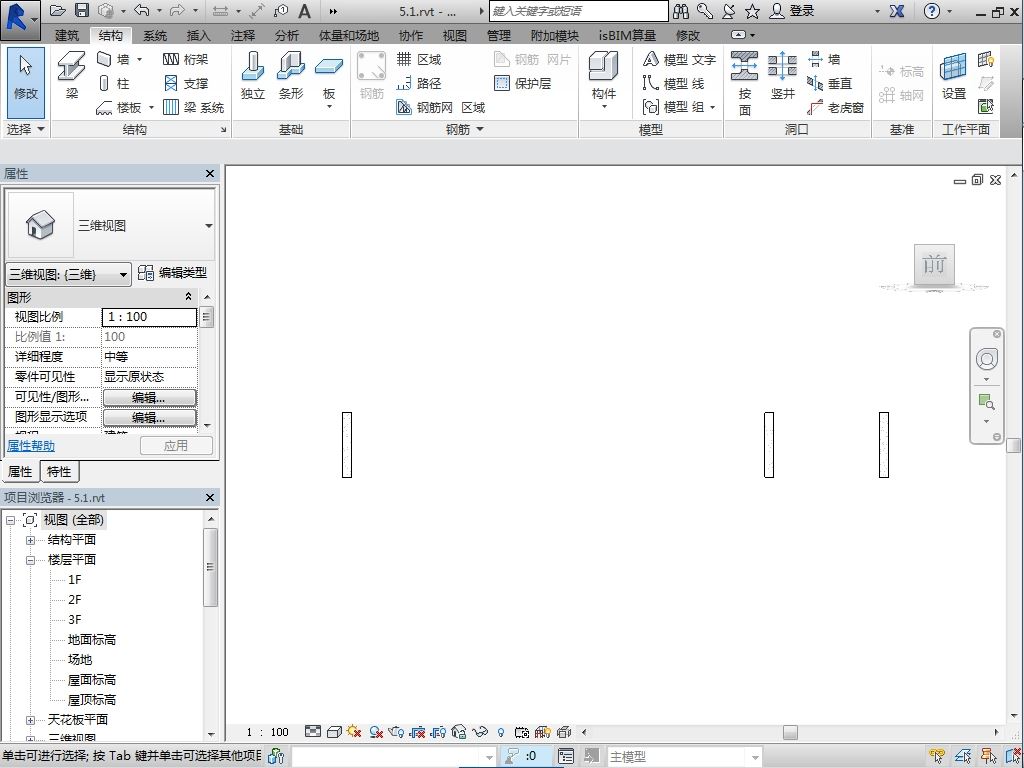Toggle detail level icon in view bar
The image size is (1024, 768).
click(x=313, y=732)
